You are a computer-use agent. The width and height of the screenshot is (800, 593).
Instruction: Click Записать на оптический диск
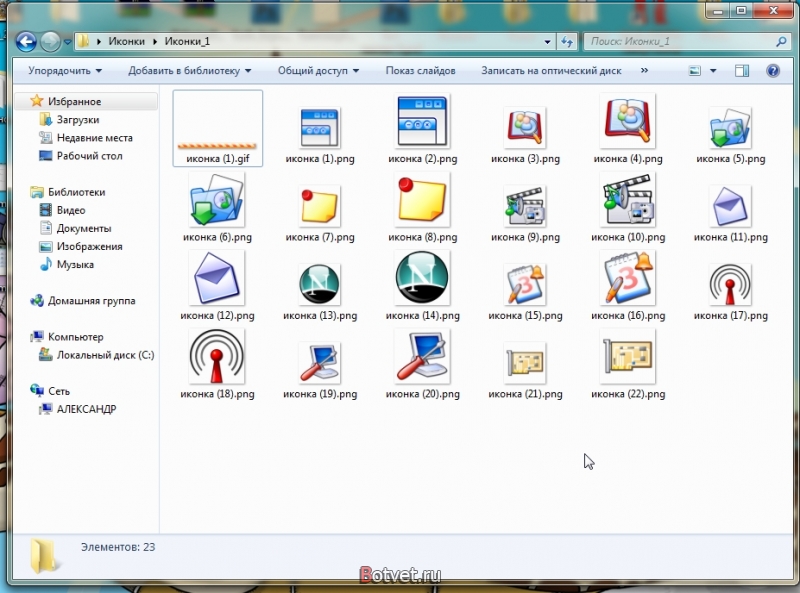point(551,70)
